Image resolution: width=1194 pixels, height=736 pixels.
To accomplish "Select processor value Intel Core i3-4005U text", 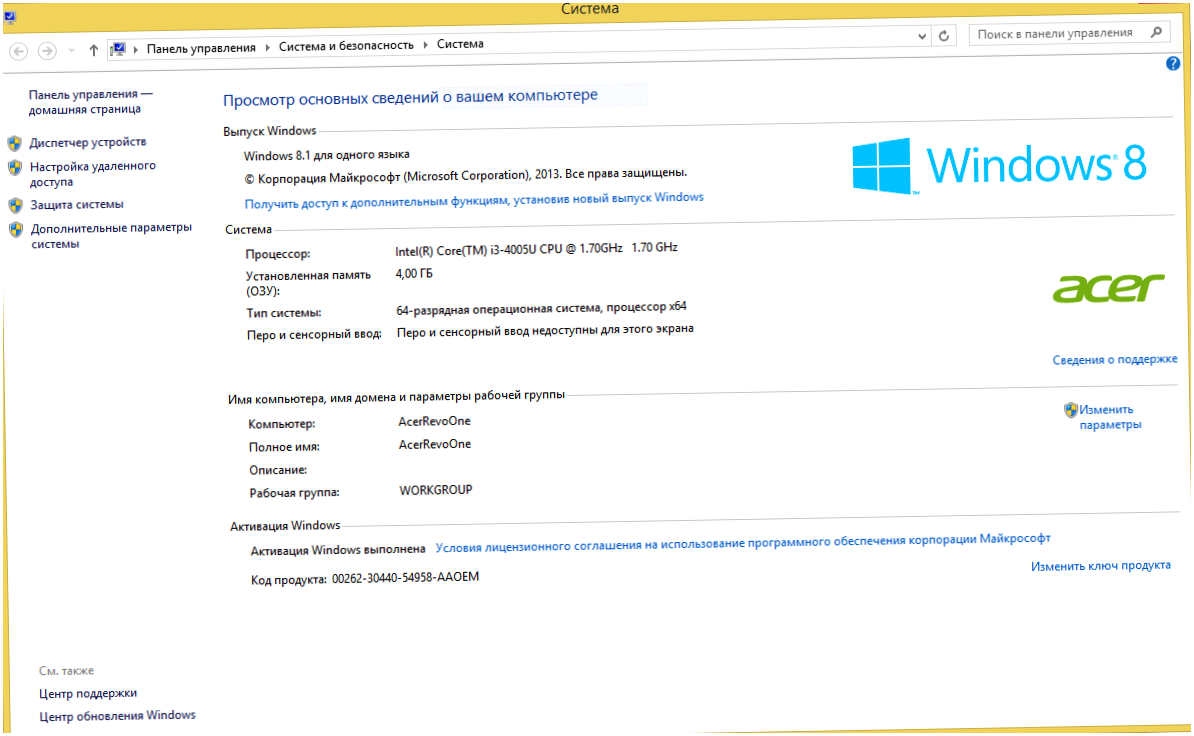I will 536,249.
